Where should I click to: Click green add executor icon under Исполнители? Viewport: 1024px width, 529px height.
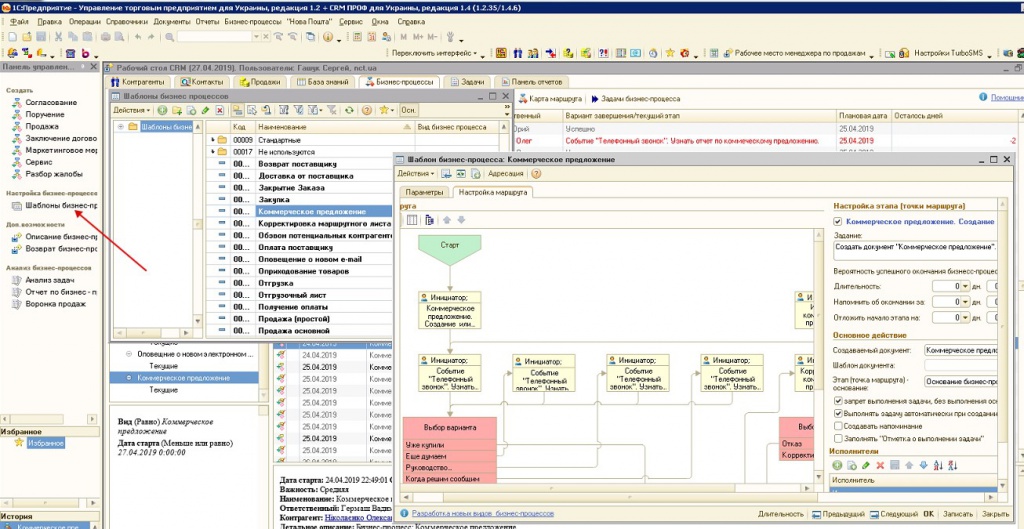837,465
